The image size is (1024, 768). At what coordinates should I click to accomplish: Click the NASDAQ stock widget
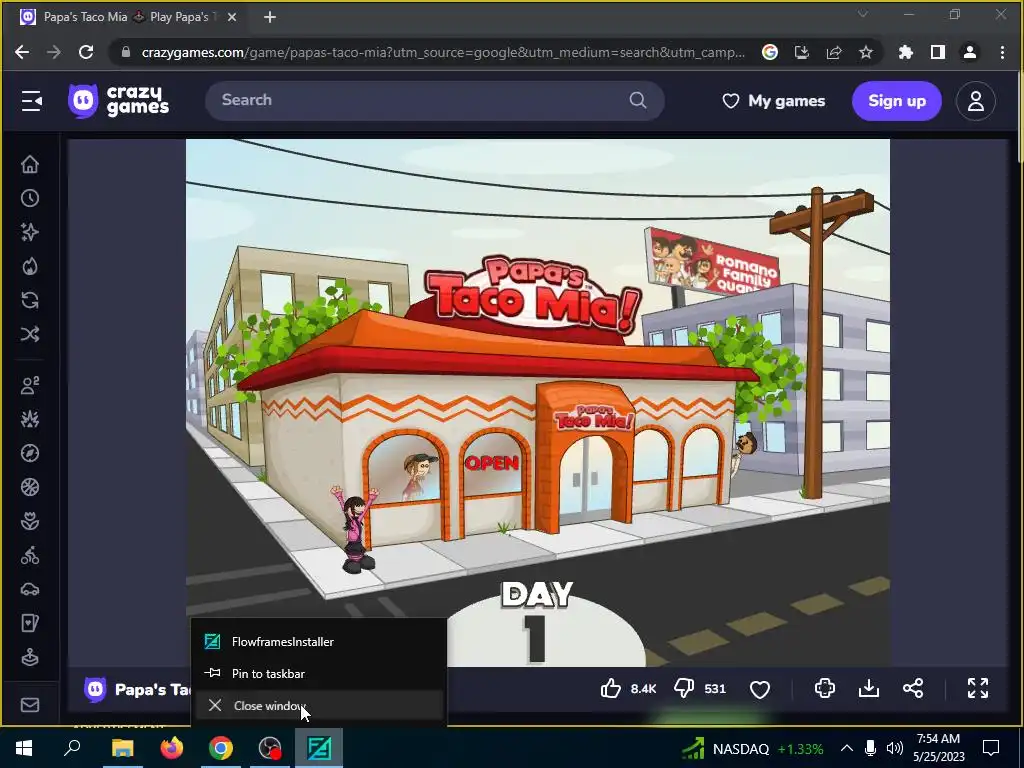[x=753, y=748]
